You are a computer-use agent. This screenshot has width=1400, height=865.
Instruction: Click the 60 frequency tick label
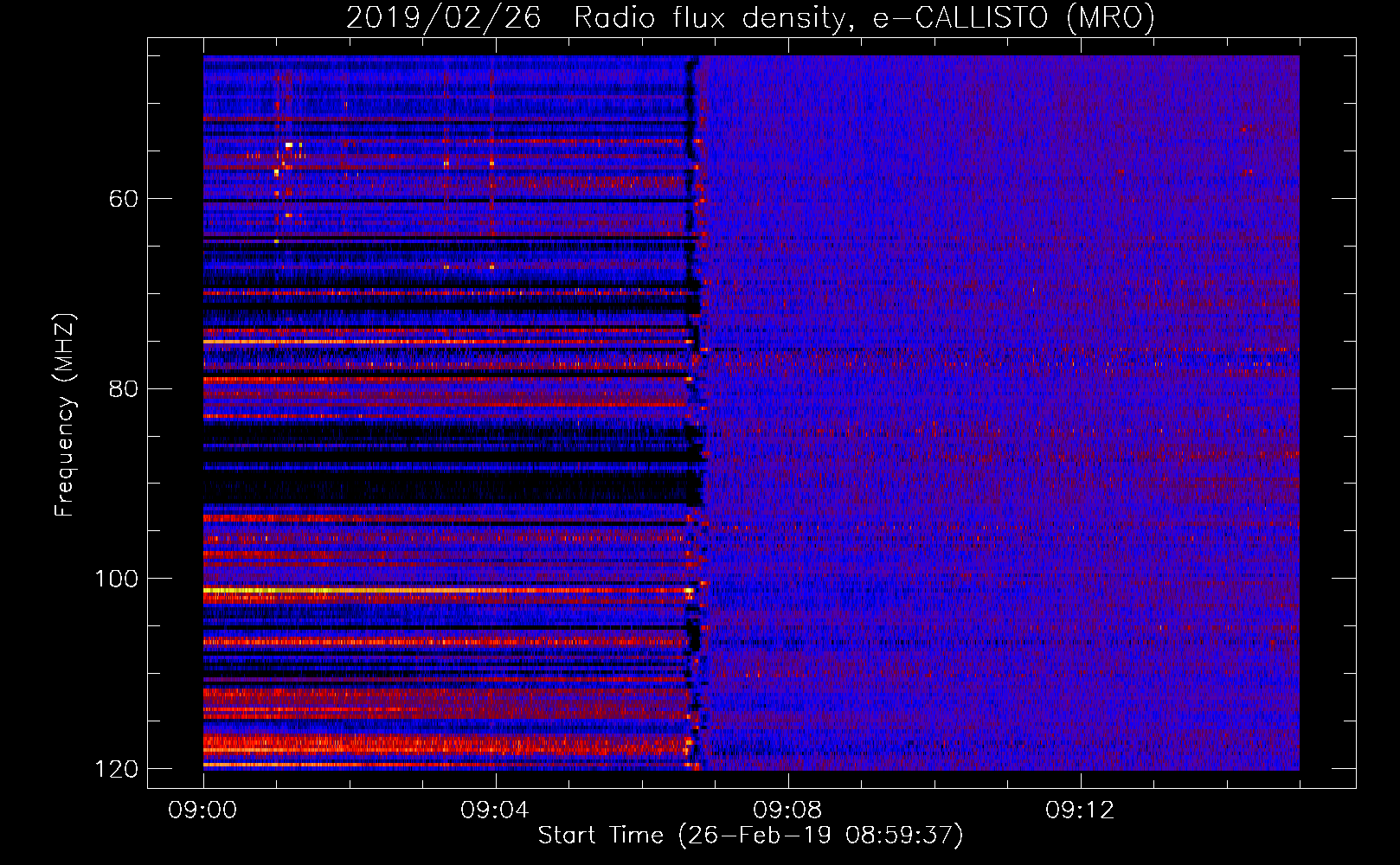[124, 199]
